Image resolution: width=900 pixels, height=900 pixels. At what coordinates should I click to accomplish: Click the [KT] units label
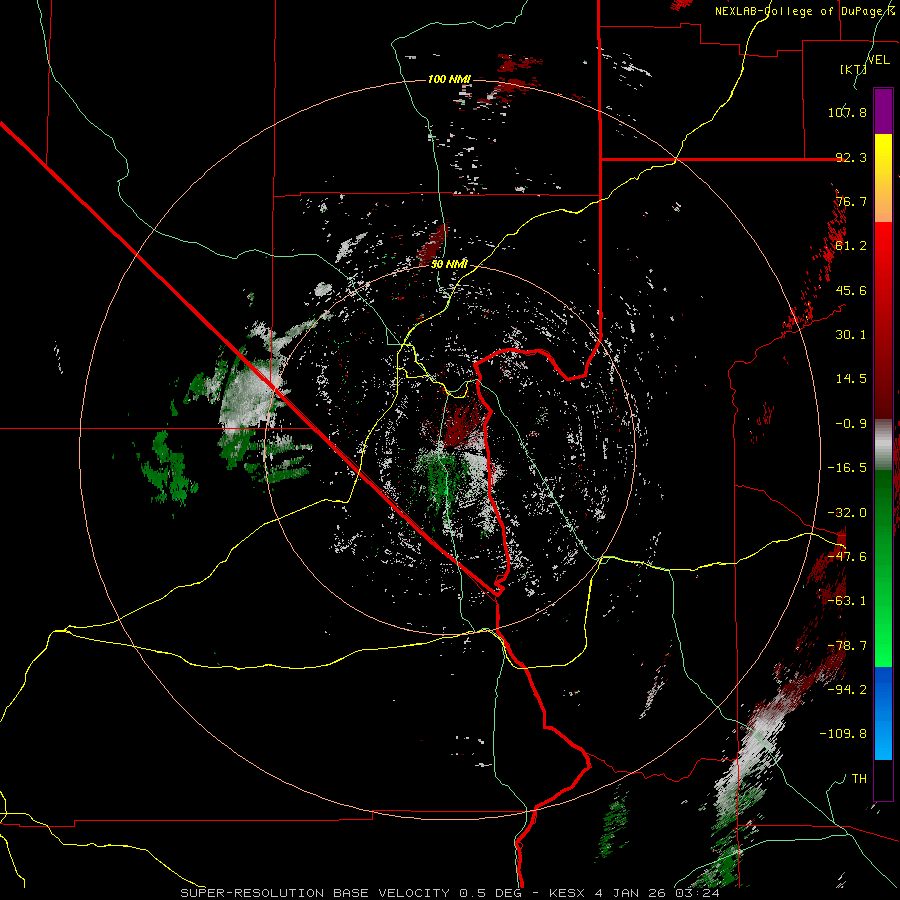[x=854, y=69]
